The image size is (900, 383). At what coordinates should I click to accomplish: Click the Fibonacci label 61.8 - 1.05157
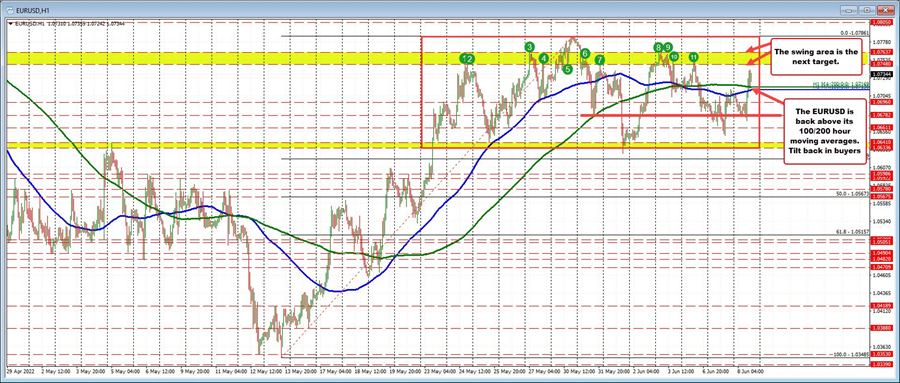[852, 232]
